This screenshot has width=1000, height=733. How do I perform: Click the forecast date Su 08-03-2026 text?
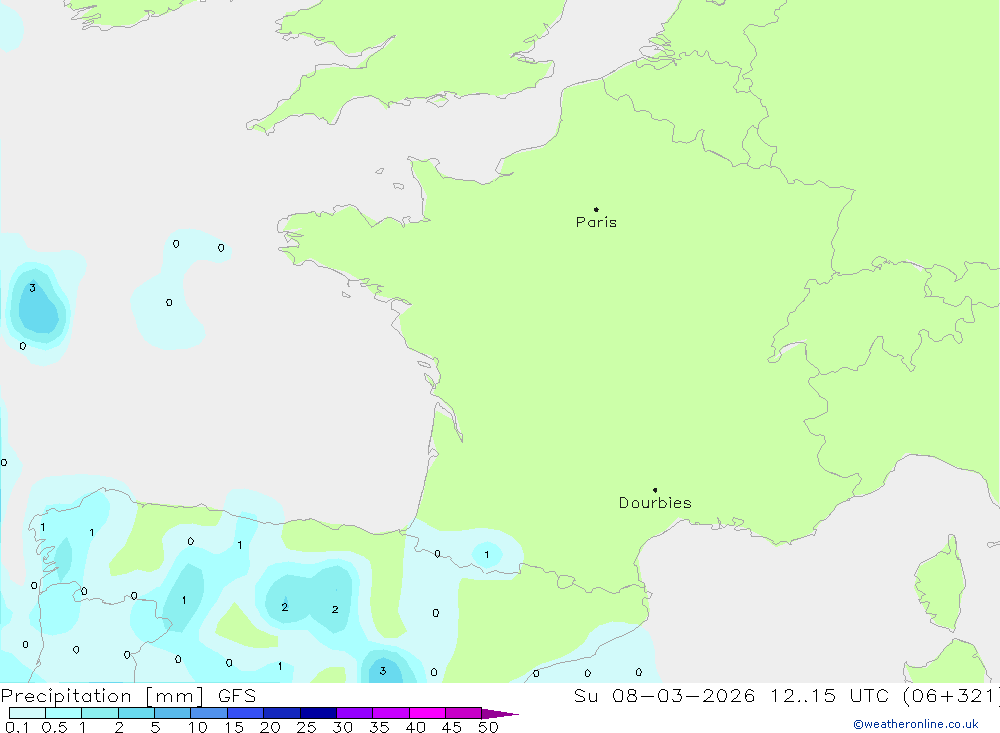[664, 695]
